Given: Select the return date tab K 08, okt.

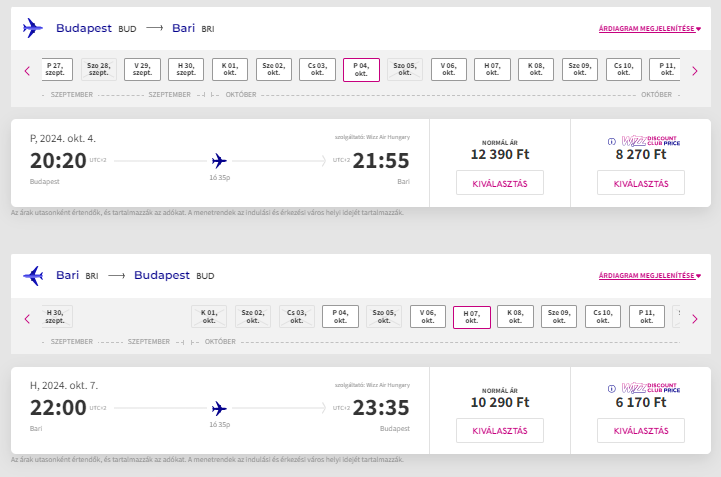Looking at the screenshot, I should coord(515,317).
